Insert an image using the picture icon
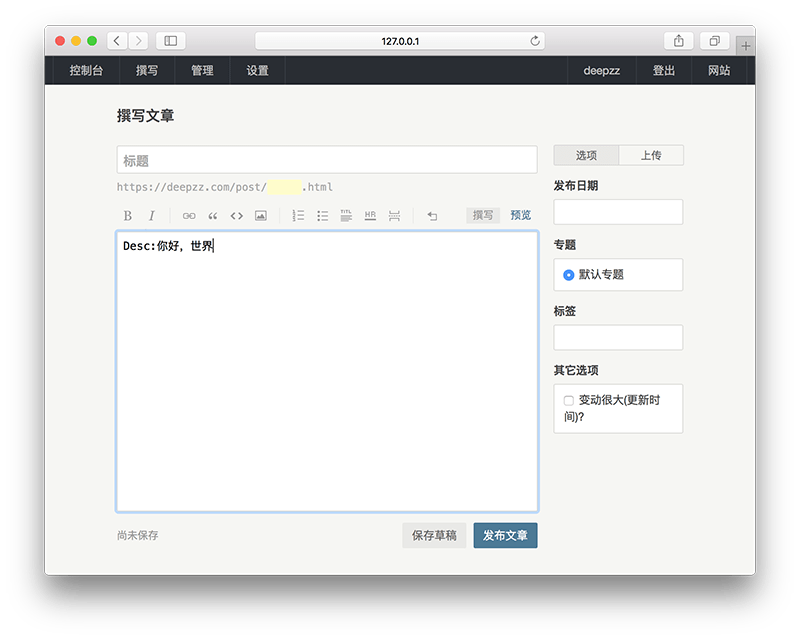The image size is (800, 639). (x=261, y=215)
